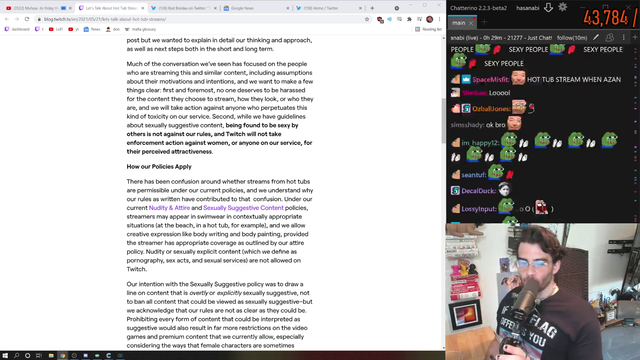Open Task View on taskbar
640x360 pixels.
coord(39,356)
